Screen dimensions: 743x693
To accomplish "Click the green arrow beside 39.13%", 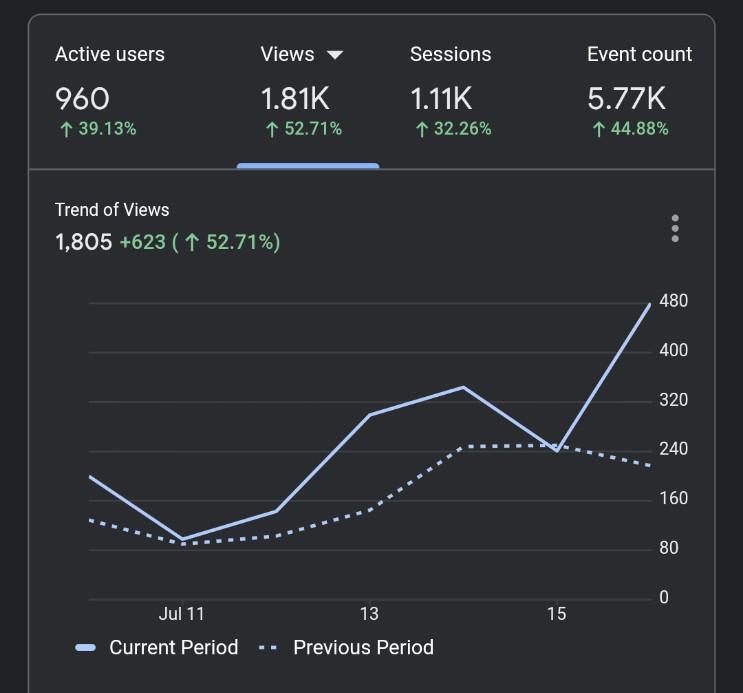I will click(66, 129).
